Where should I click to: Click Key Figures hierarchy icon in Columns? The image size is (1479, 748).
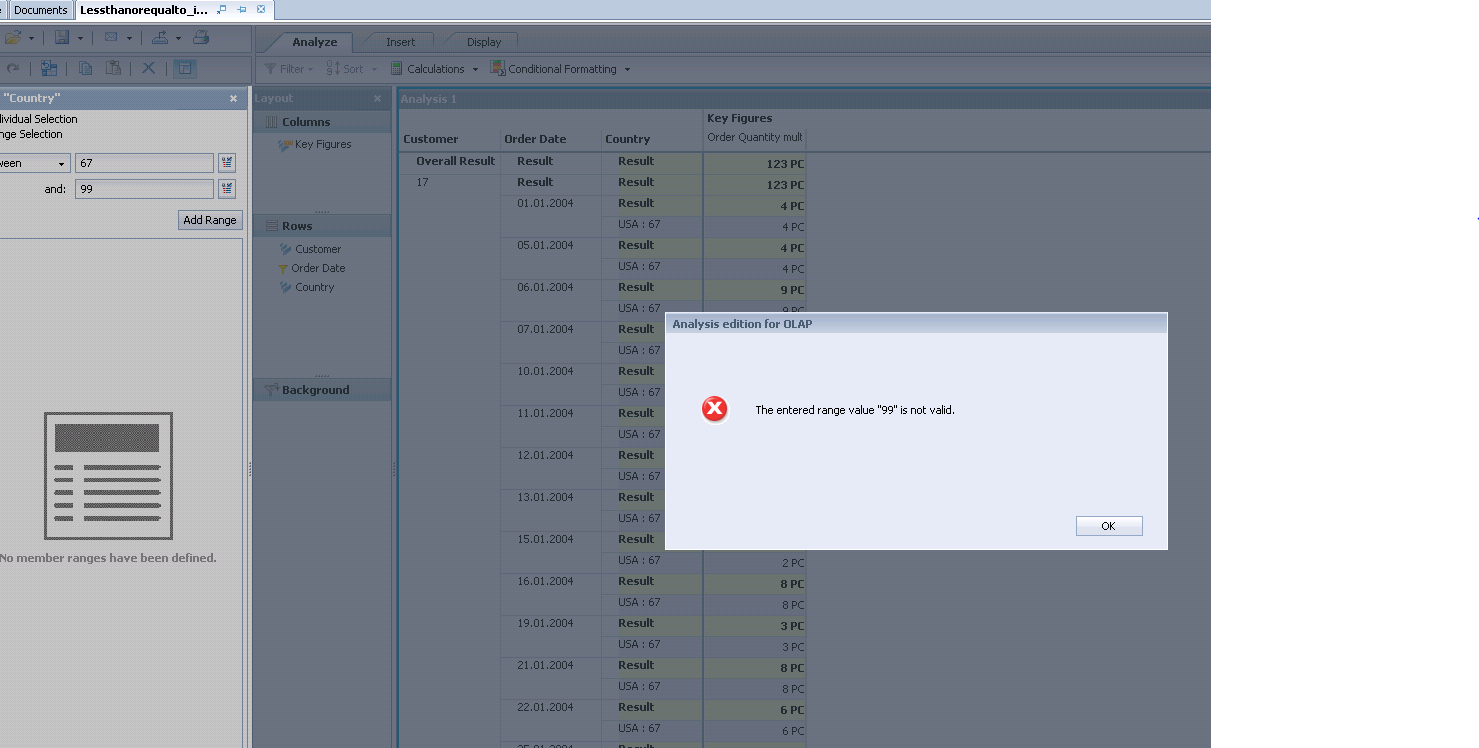pos(286,144)
